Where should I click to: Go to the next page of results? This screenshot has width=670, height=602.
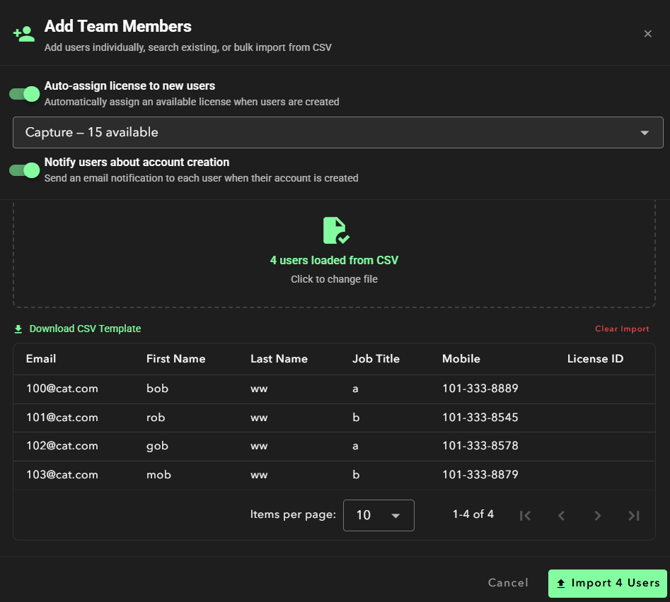[597, 516]
